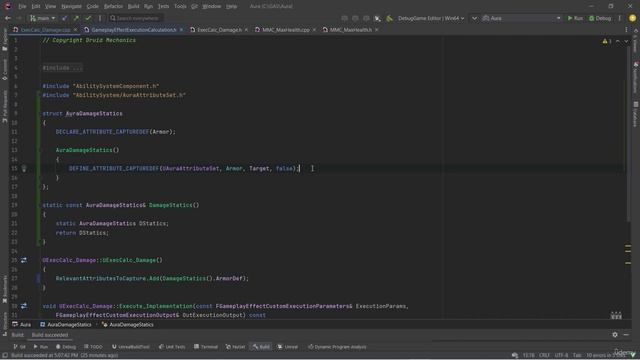
Task: Click the gutter navigation icon on line 30
Action: tap(24, 306)
